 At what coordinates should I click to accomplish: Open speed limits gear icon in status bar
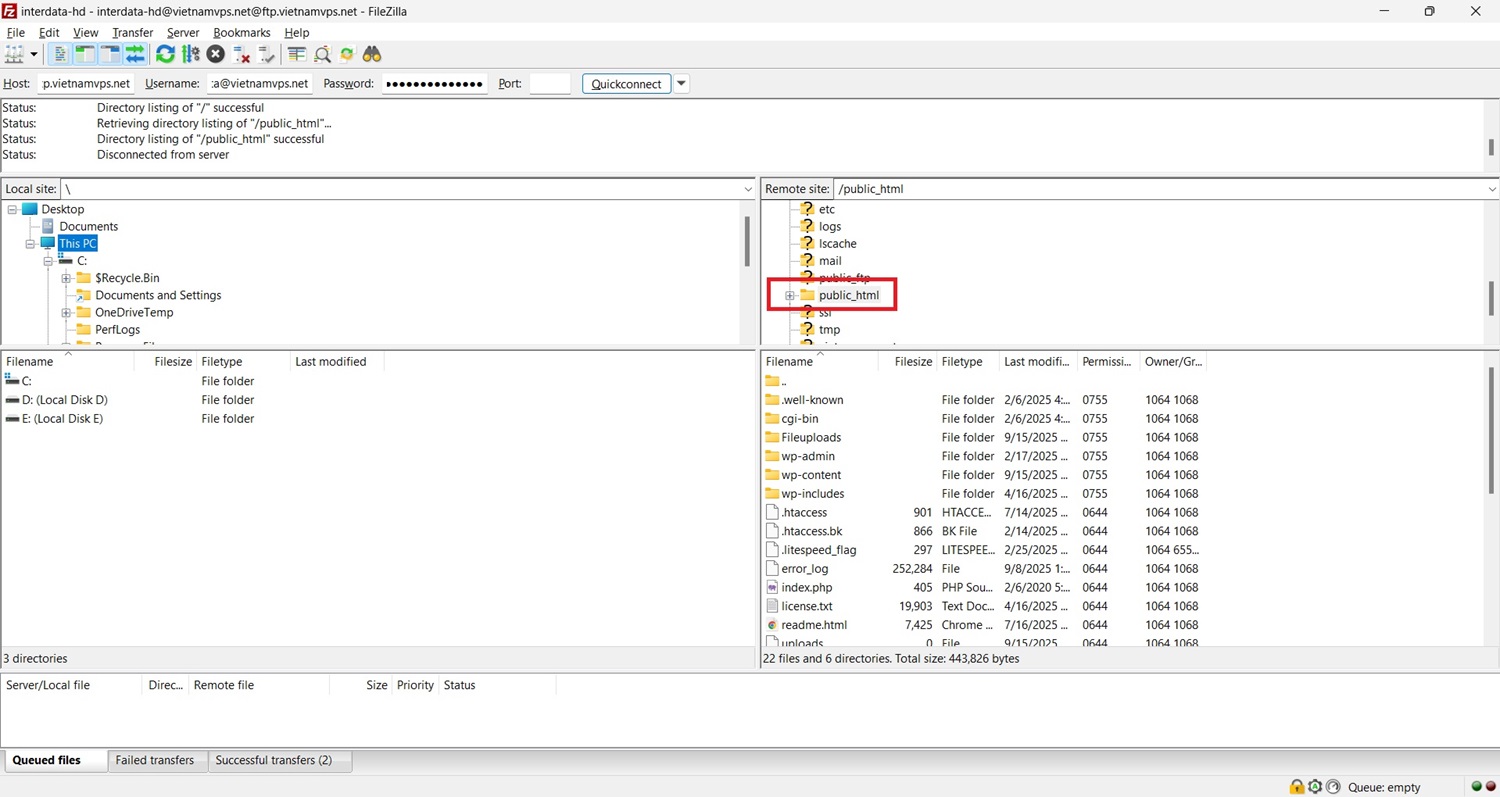1315,787
